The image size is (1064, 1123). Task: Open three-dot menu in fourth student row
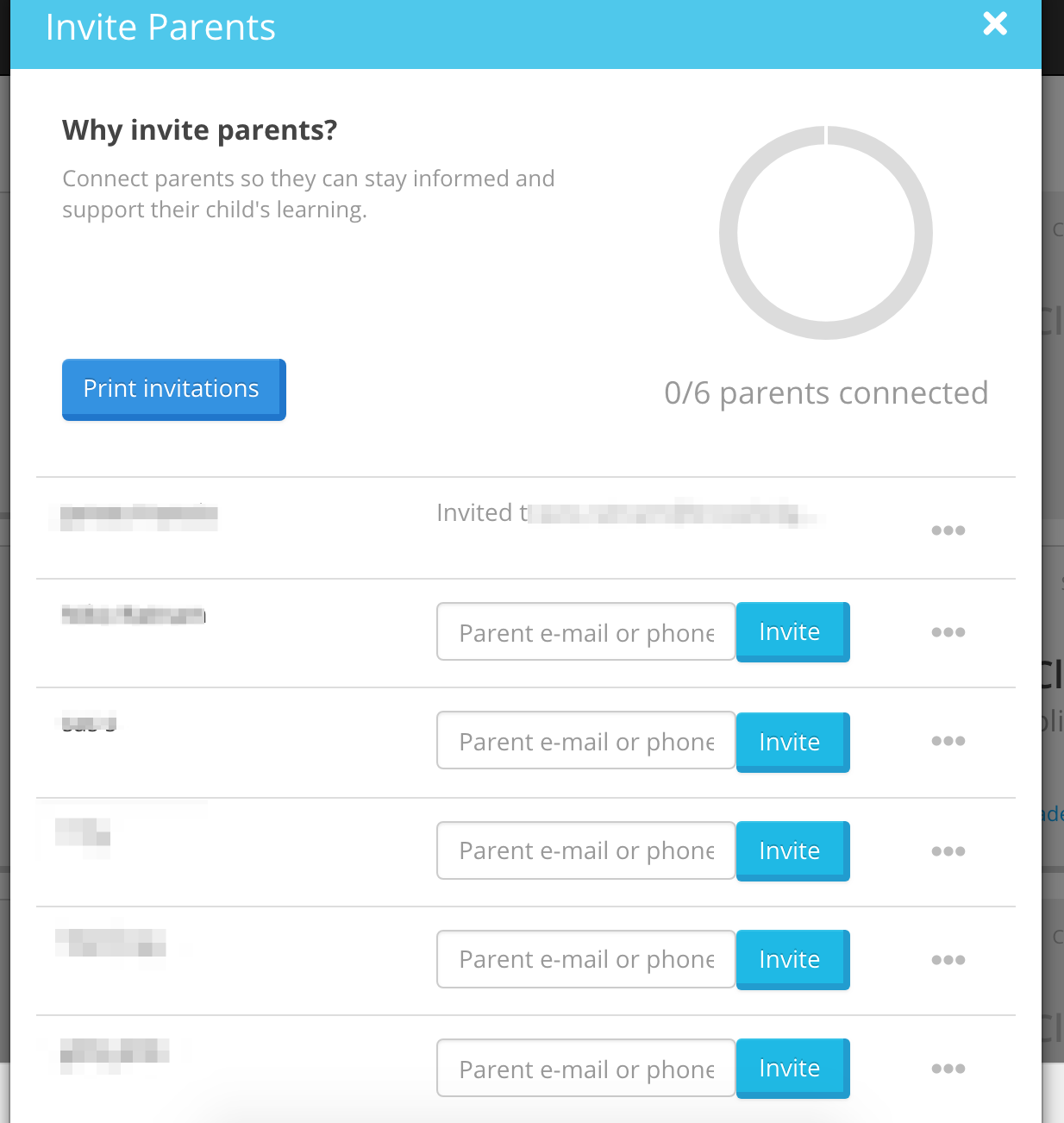click(x=948, y=851)
